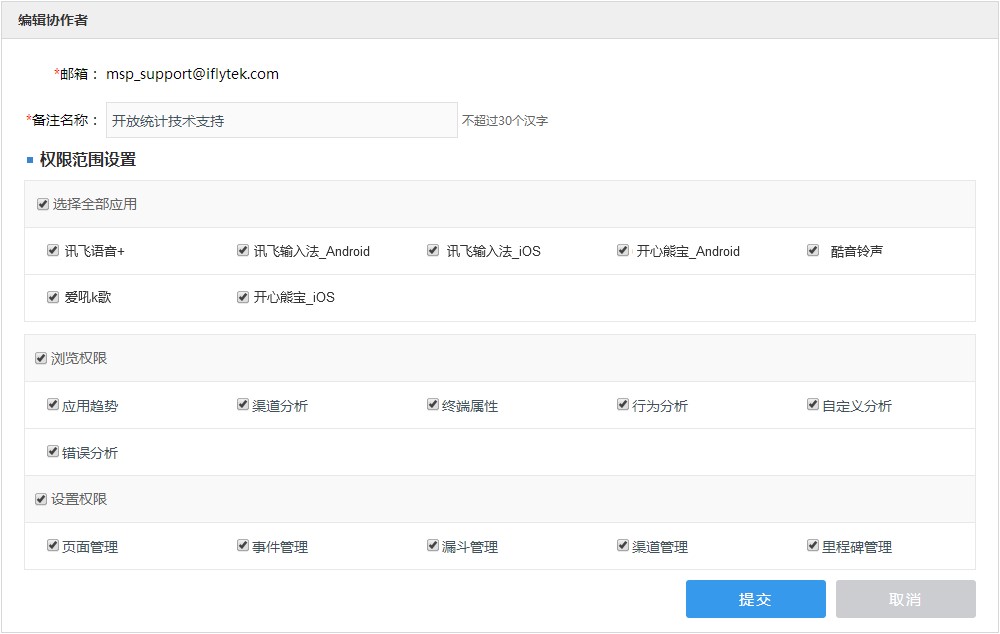Toggle the 行为分析 checkbox

click(623, 404)
